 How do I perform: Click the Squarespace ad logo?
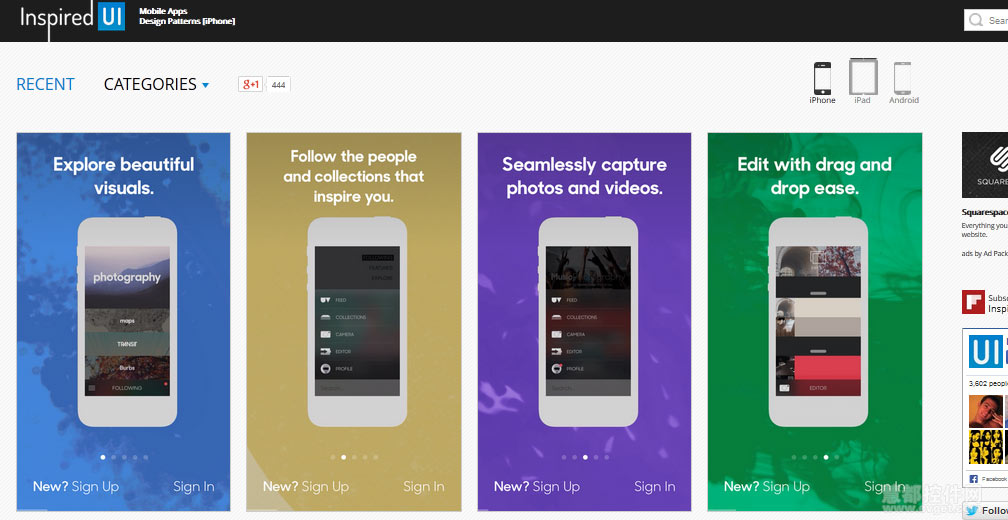[985, 165]
